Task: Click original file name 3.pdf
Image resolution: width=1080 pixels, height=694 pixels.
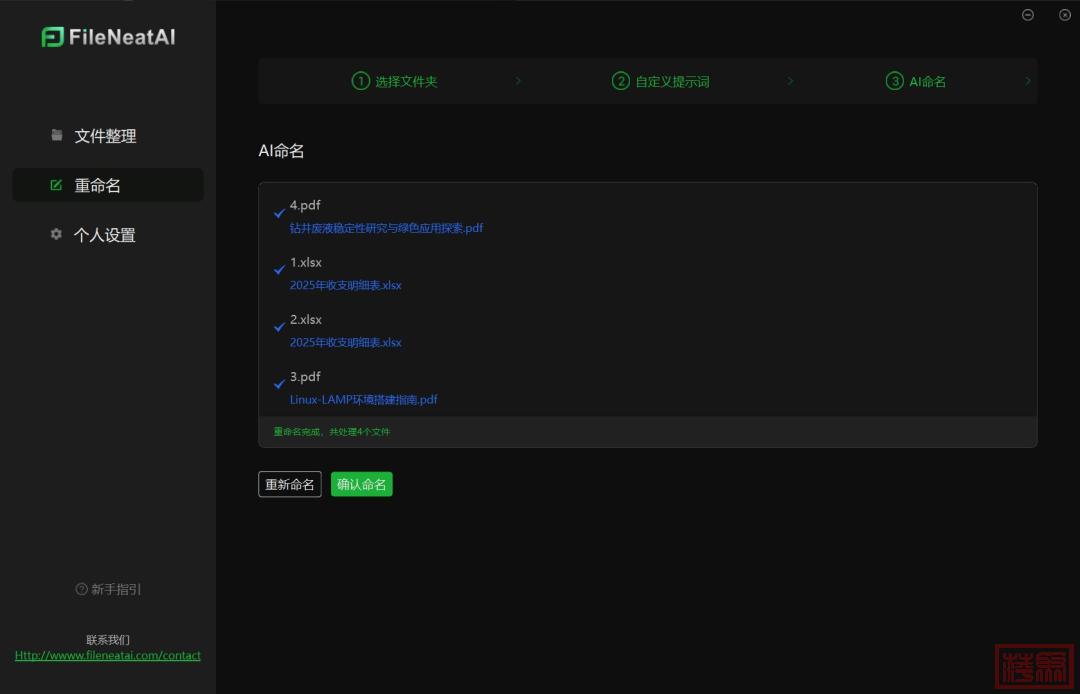Action: pos(305,377)
